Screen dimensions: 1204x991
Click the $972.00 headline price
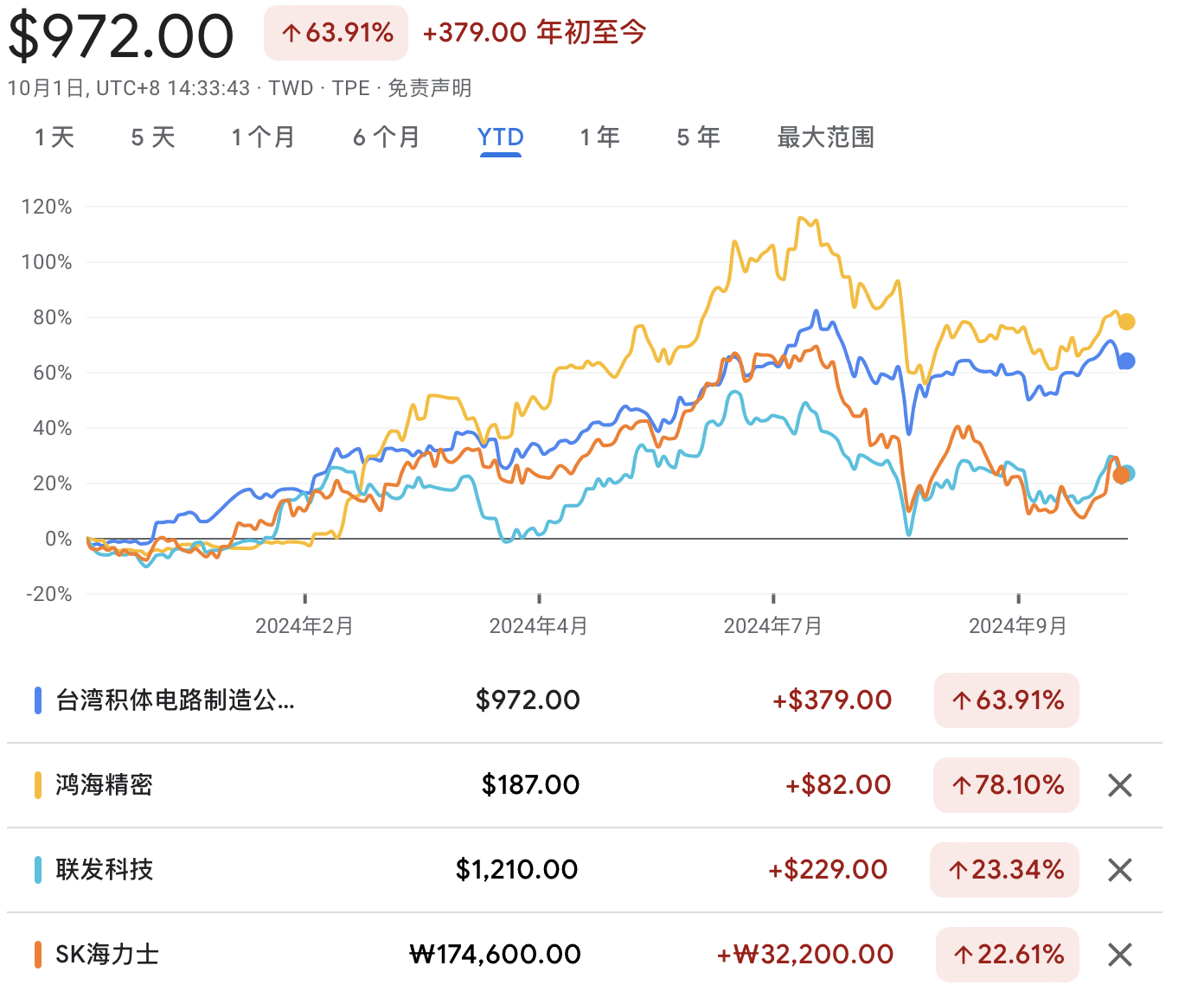[121, 36]
